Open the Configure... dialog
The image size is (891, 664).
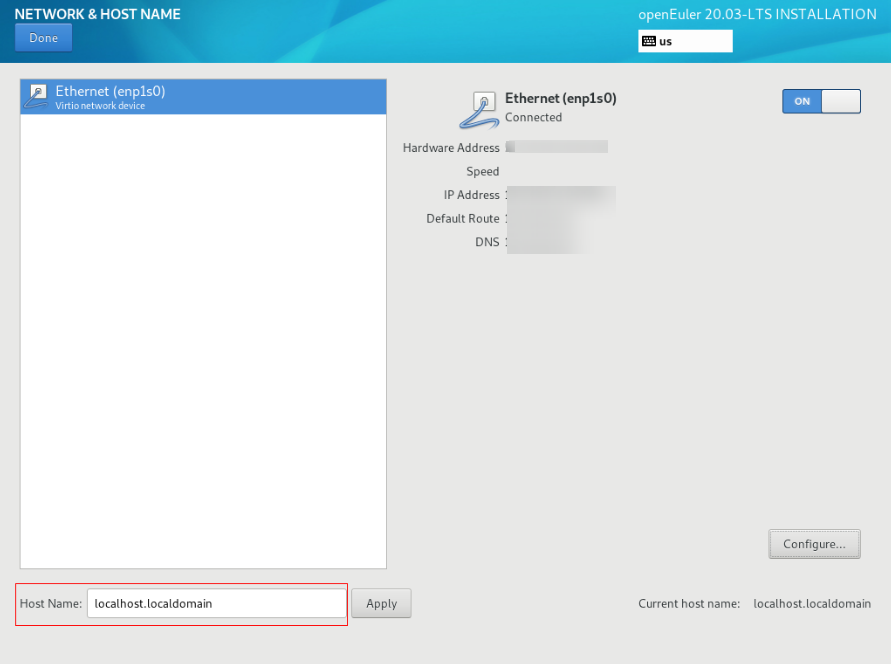tap(814, 544)
